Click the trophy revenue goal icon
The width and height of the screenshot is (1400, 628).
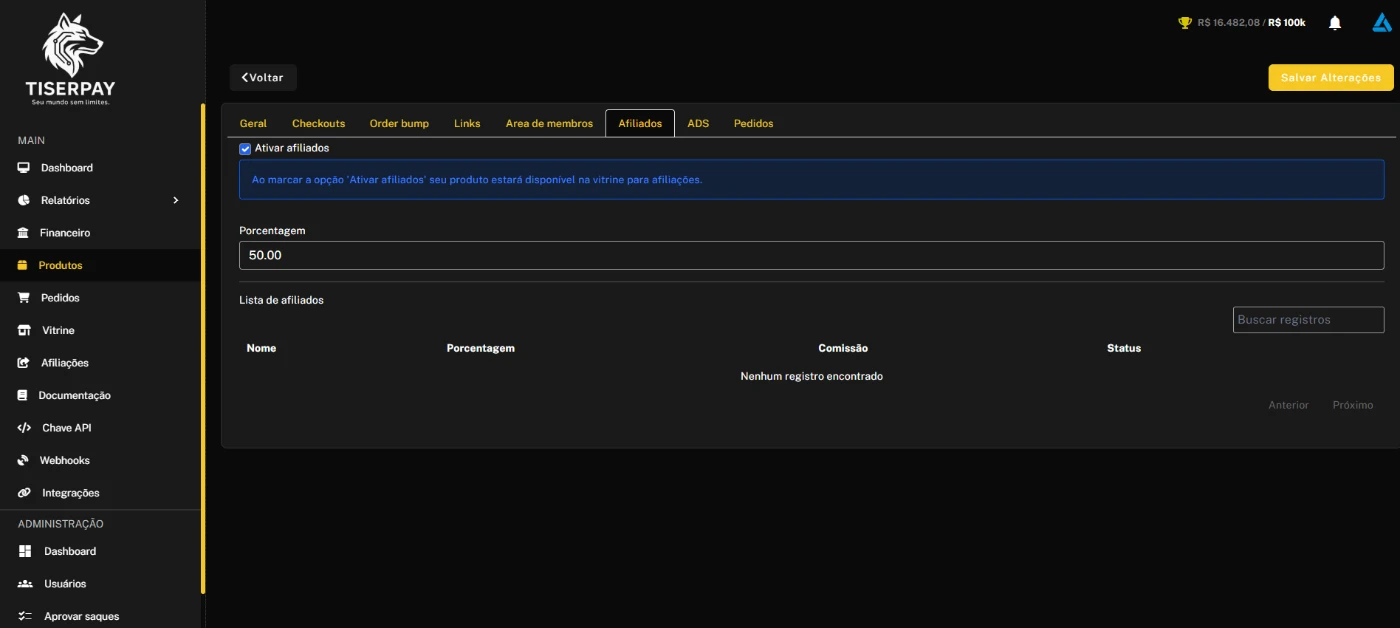click(x=1185, y=23)
